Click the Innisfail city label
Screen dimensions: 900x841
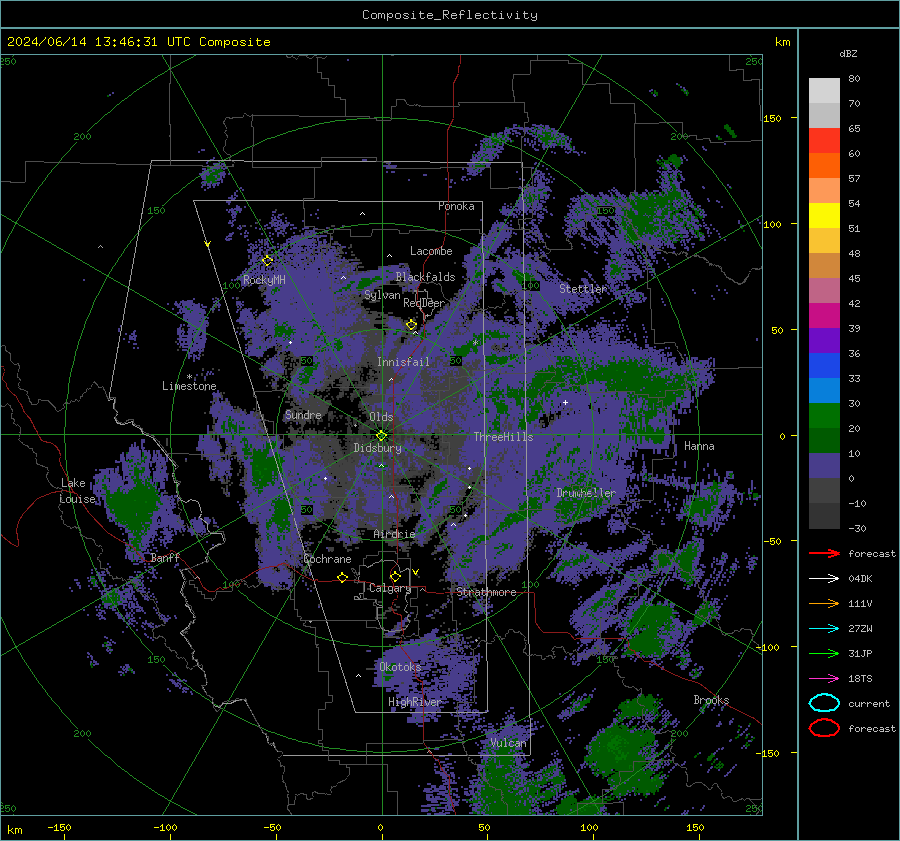(403, 362)
